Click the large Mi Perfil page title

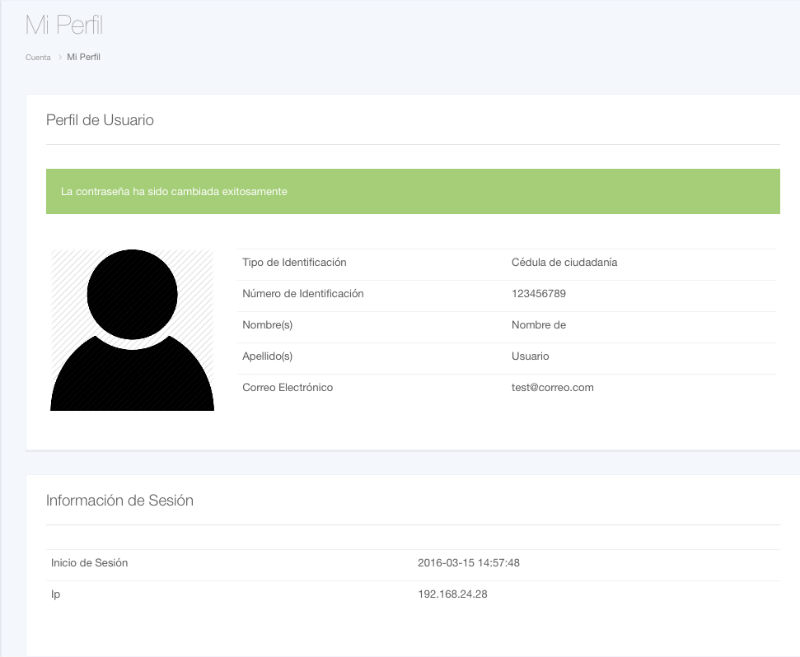pyautogui.click(x=64, y=26)
